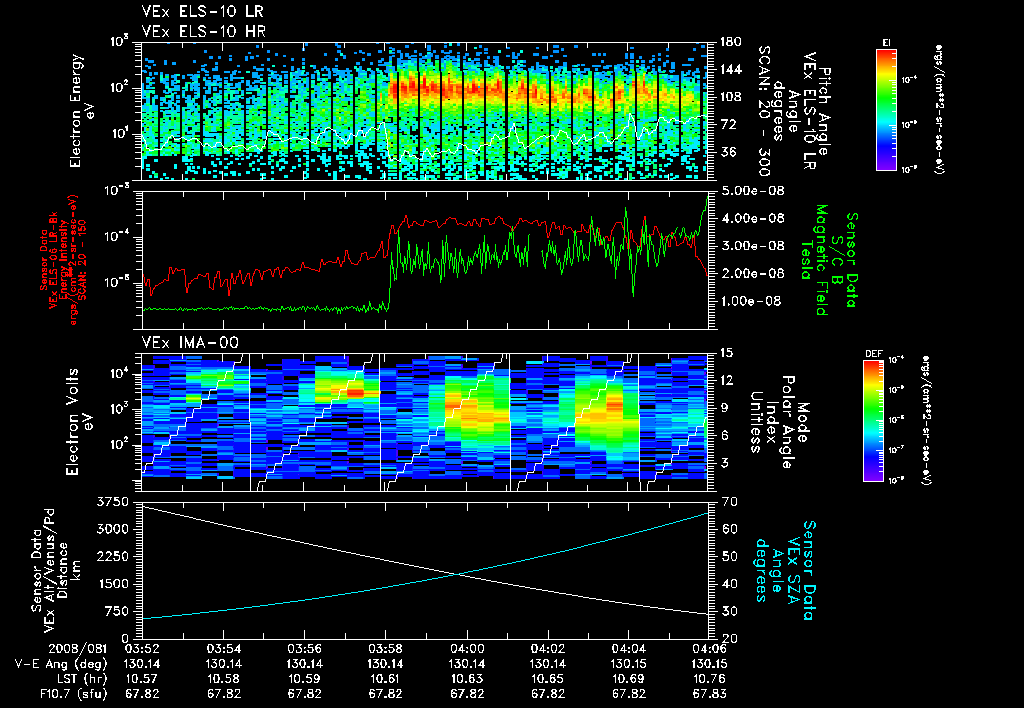Click the SCAN: 20 - 300 label
1024x708 pixels.
click(764, 111)
